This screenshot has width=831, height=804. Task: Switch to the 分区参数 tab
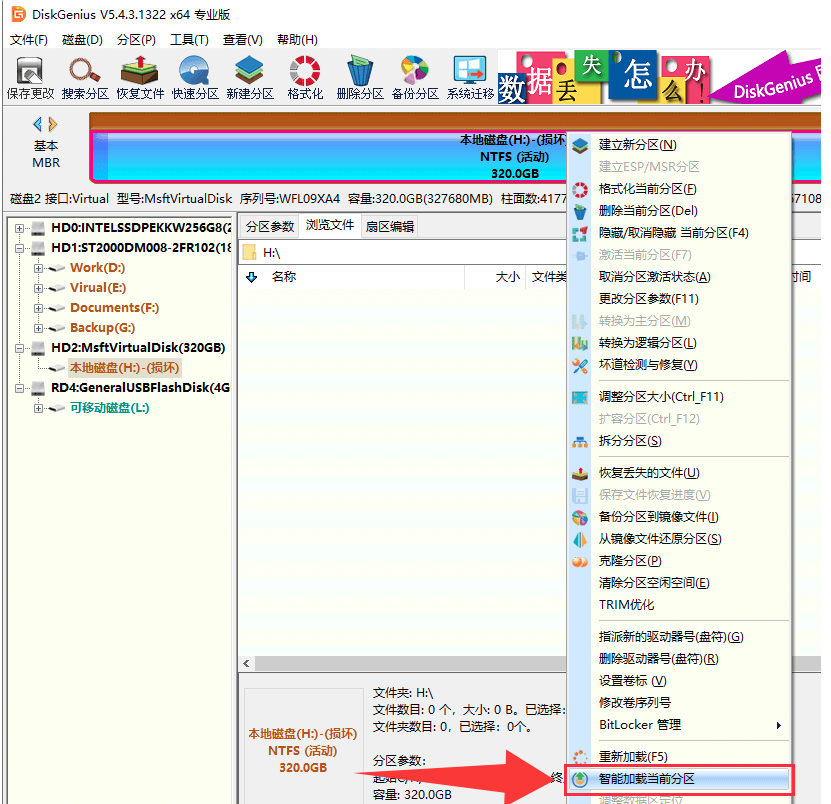point(270,226)
